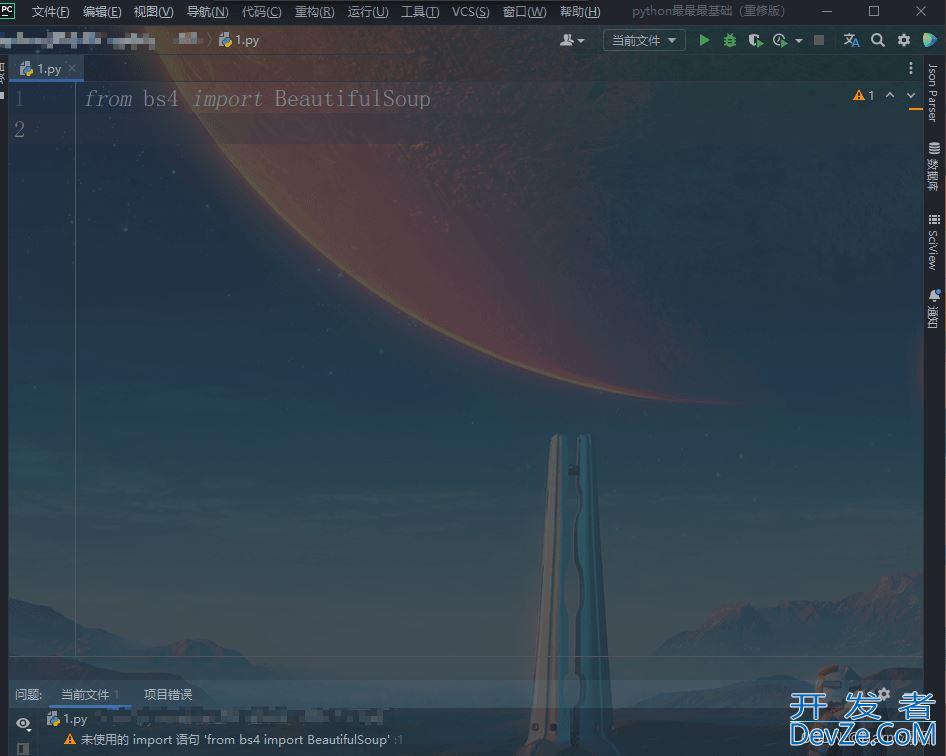
Task: Toggle editor preview icon below the eye
Action: tap(23, 748)
